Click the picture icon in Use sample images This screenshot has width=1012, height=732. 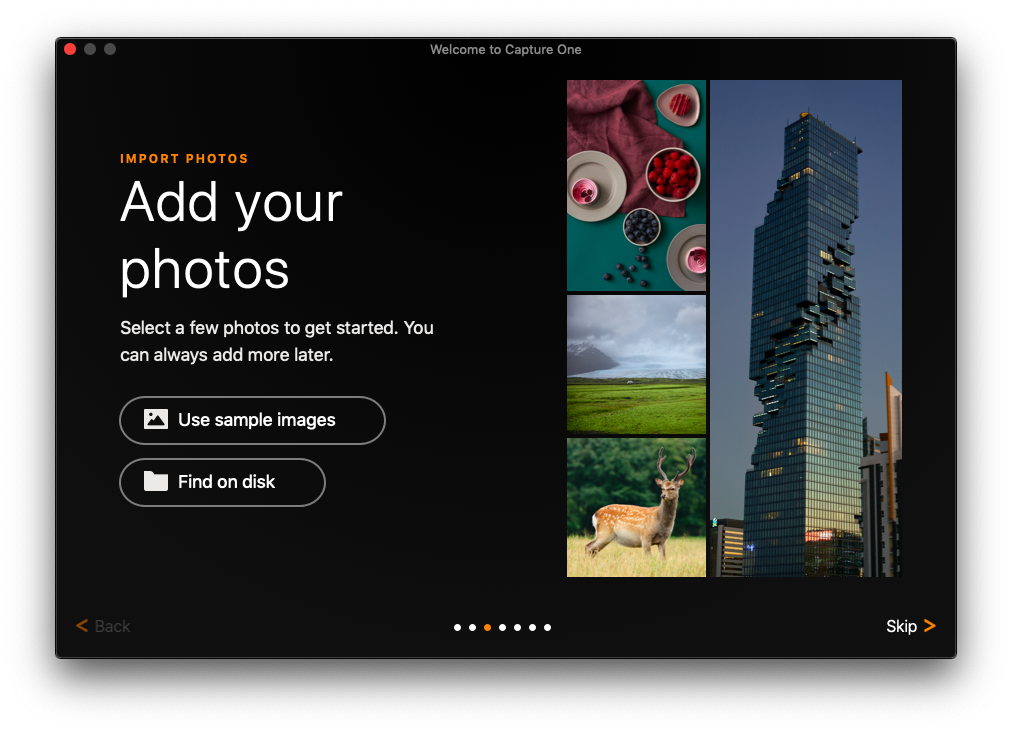point(156,419)
